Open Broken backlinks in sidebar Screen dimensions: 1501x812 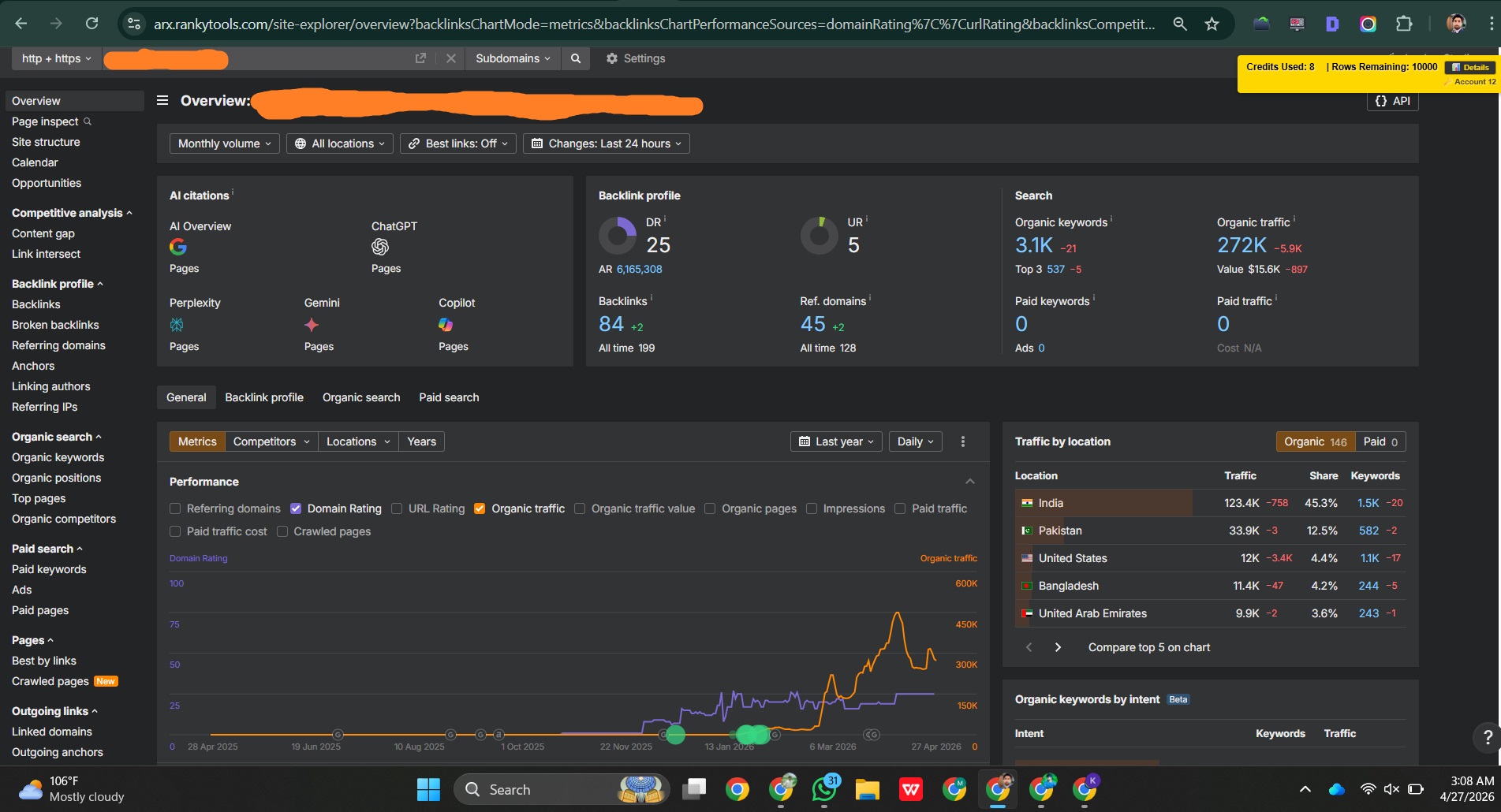[x=55, y=325]
